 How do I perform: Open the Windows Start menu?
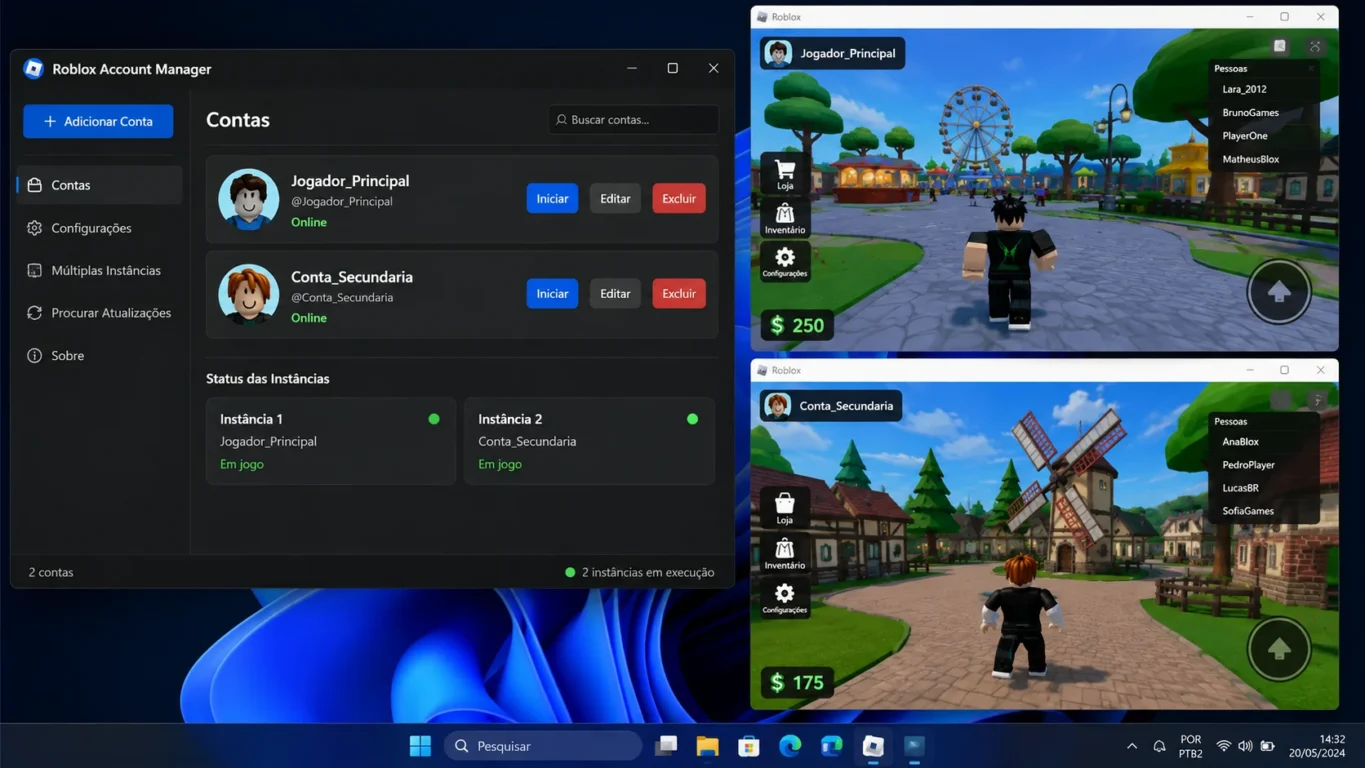[420, 746]
